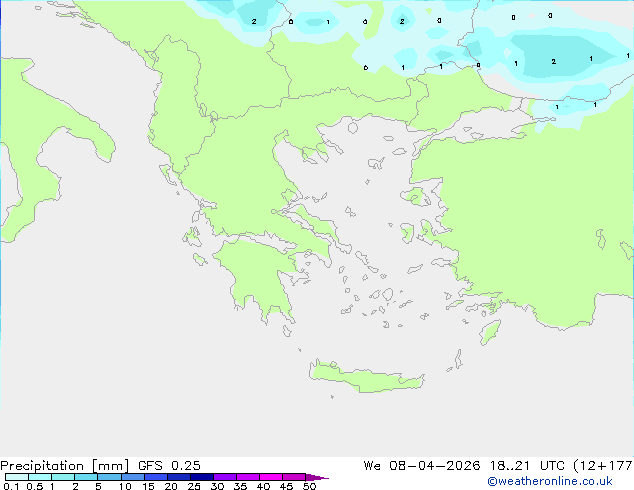Pick the legend swatch between 40 and 45
634x490 pixels.
[x=271, y=477]
